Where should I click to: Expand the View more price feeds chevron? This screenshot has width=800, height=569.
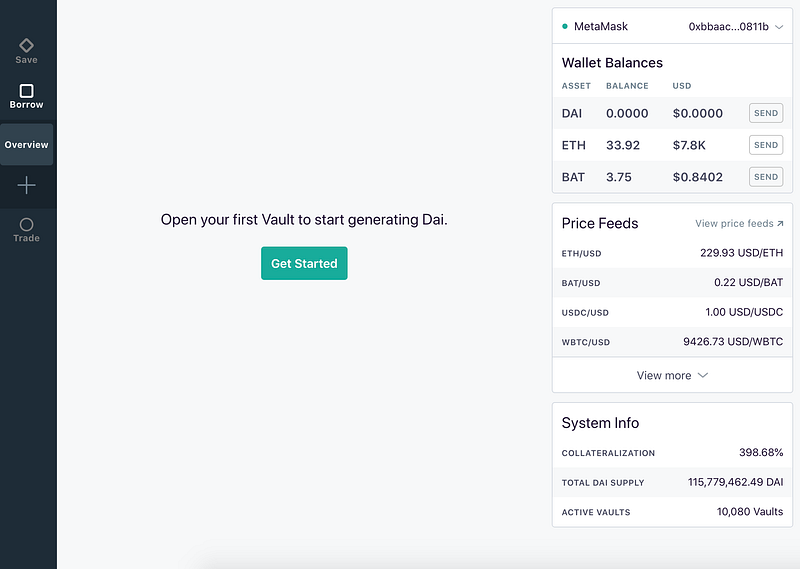coord(703,375)
